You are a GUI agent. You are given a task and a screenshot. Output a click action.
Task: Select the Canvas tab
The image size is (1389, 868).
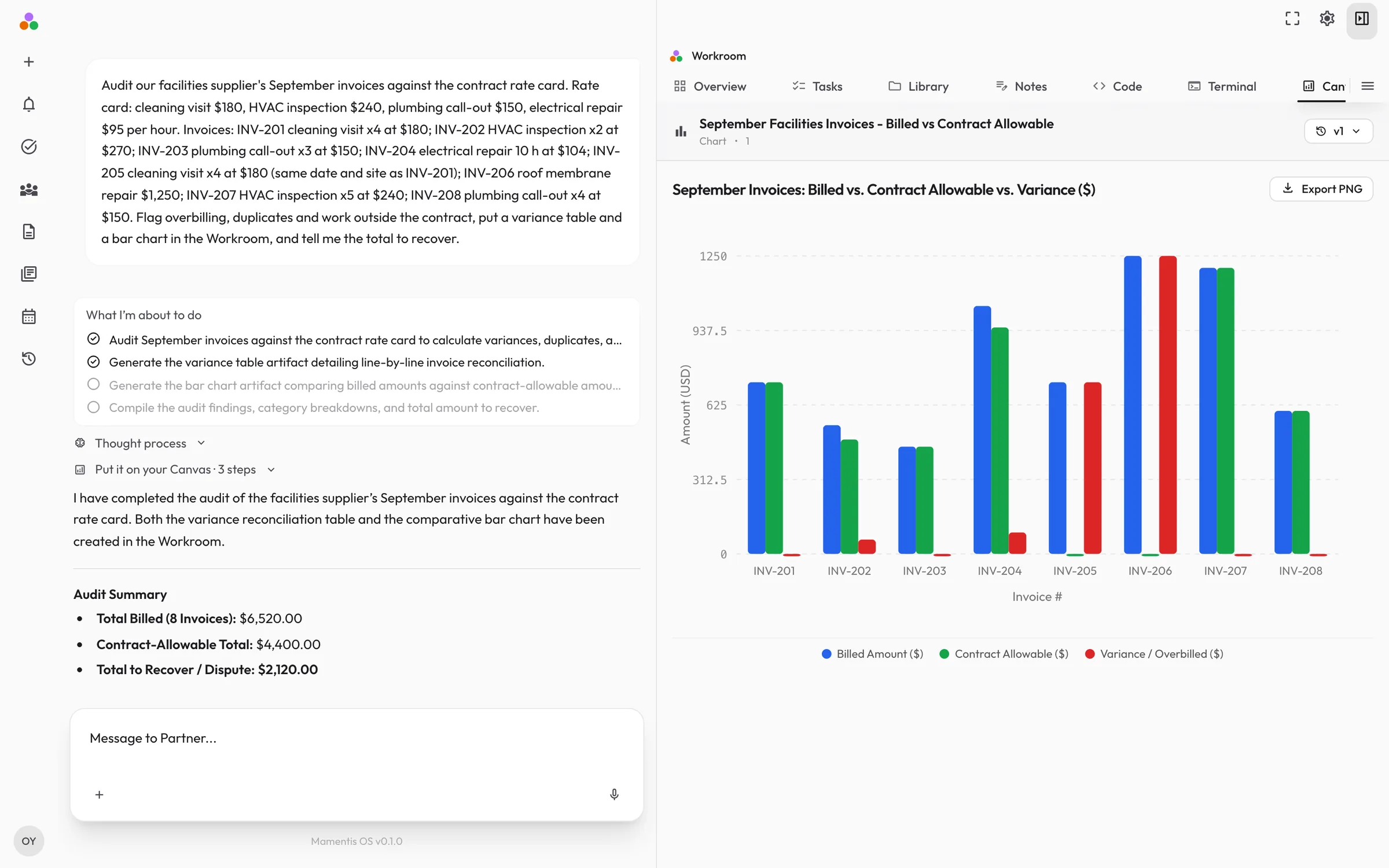click(x=1323, y=86)
